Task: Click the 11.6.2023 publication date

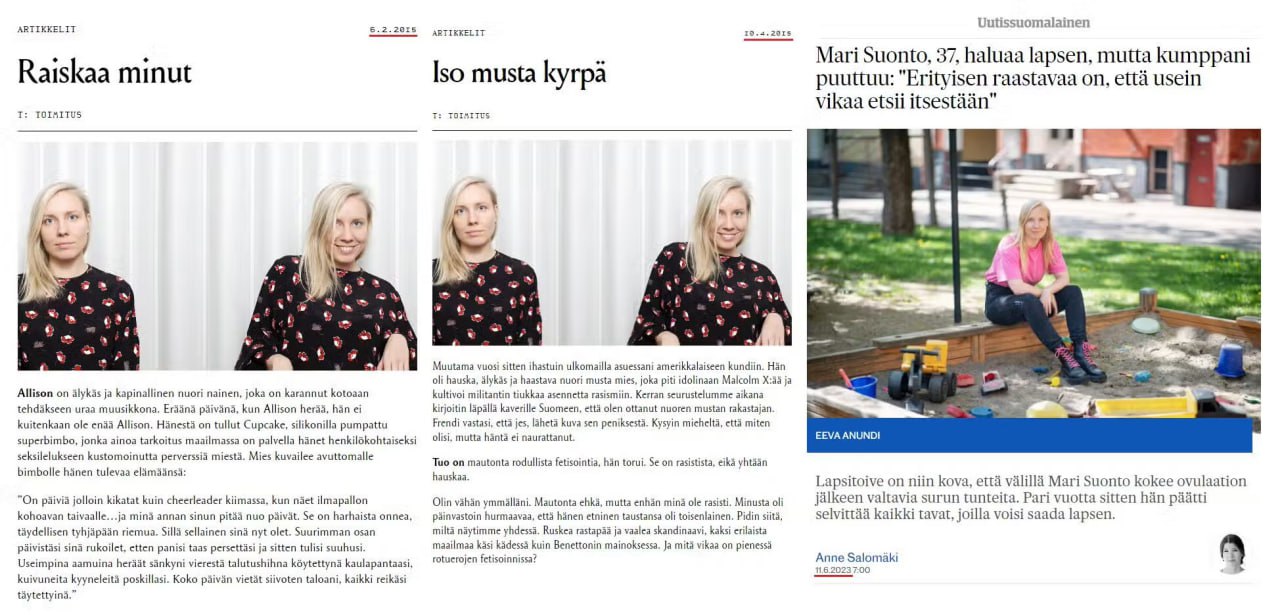Action: click(834, 570)
